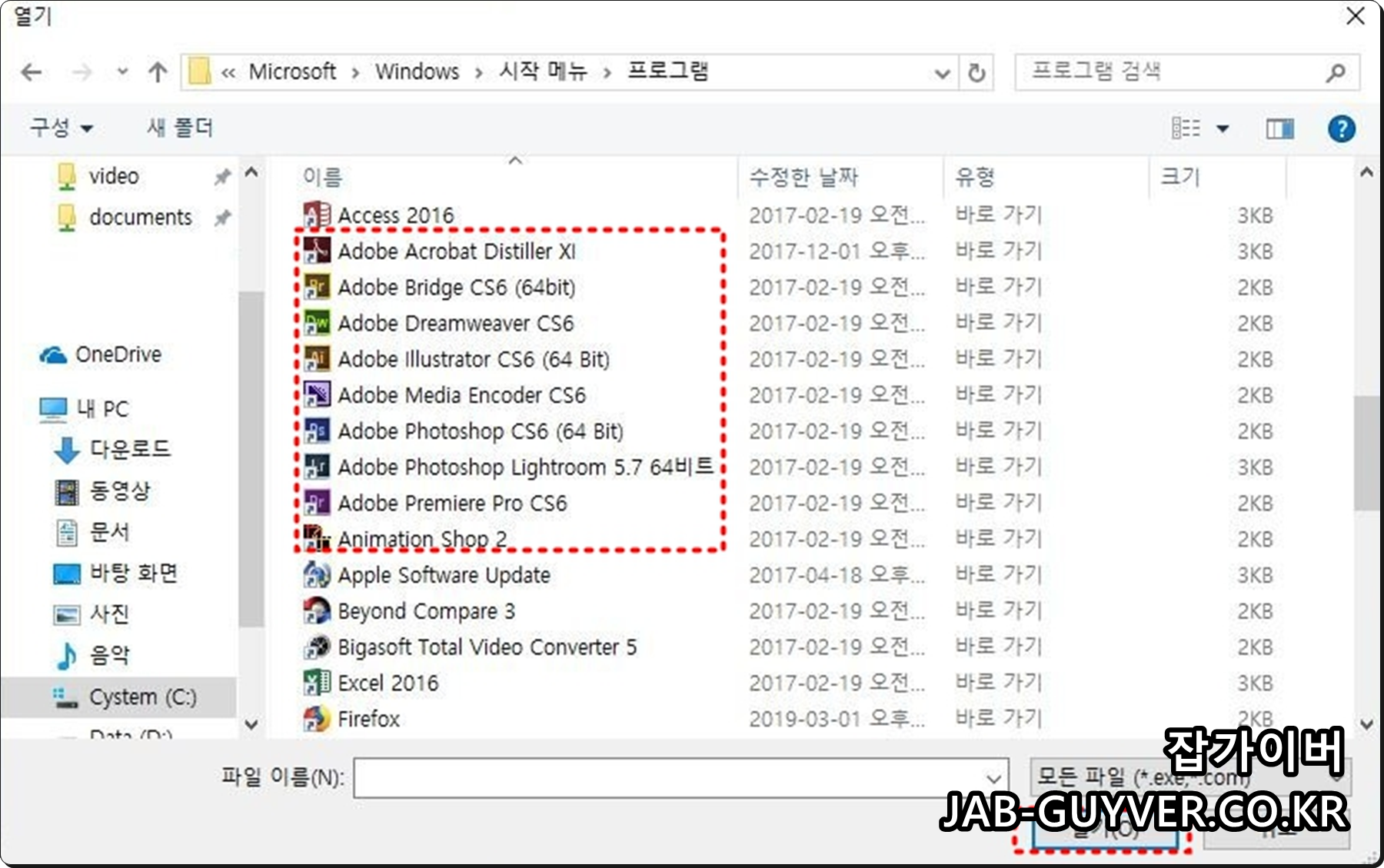Click 2017-04-18 date of Apple Software Update
This screenshot has width=1384, height=868.
coord(837,575)
